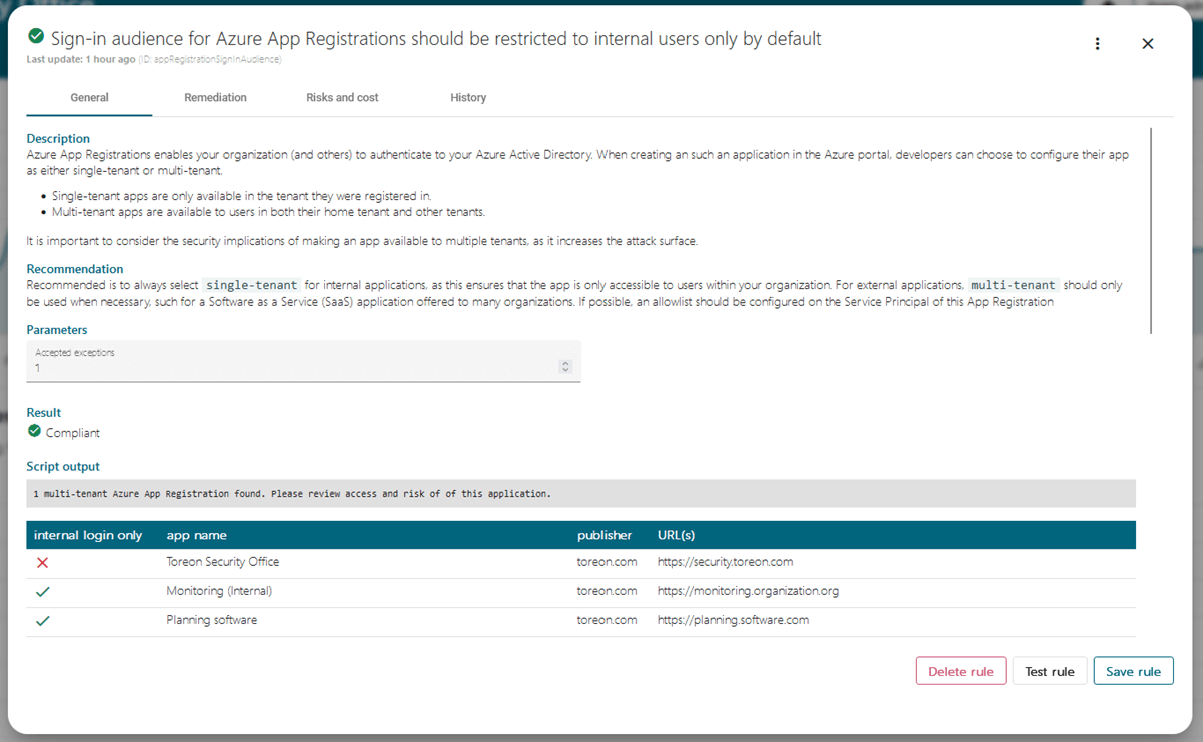Click the 'Description' section heading

[58, 138]
